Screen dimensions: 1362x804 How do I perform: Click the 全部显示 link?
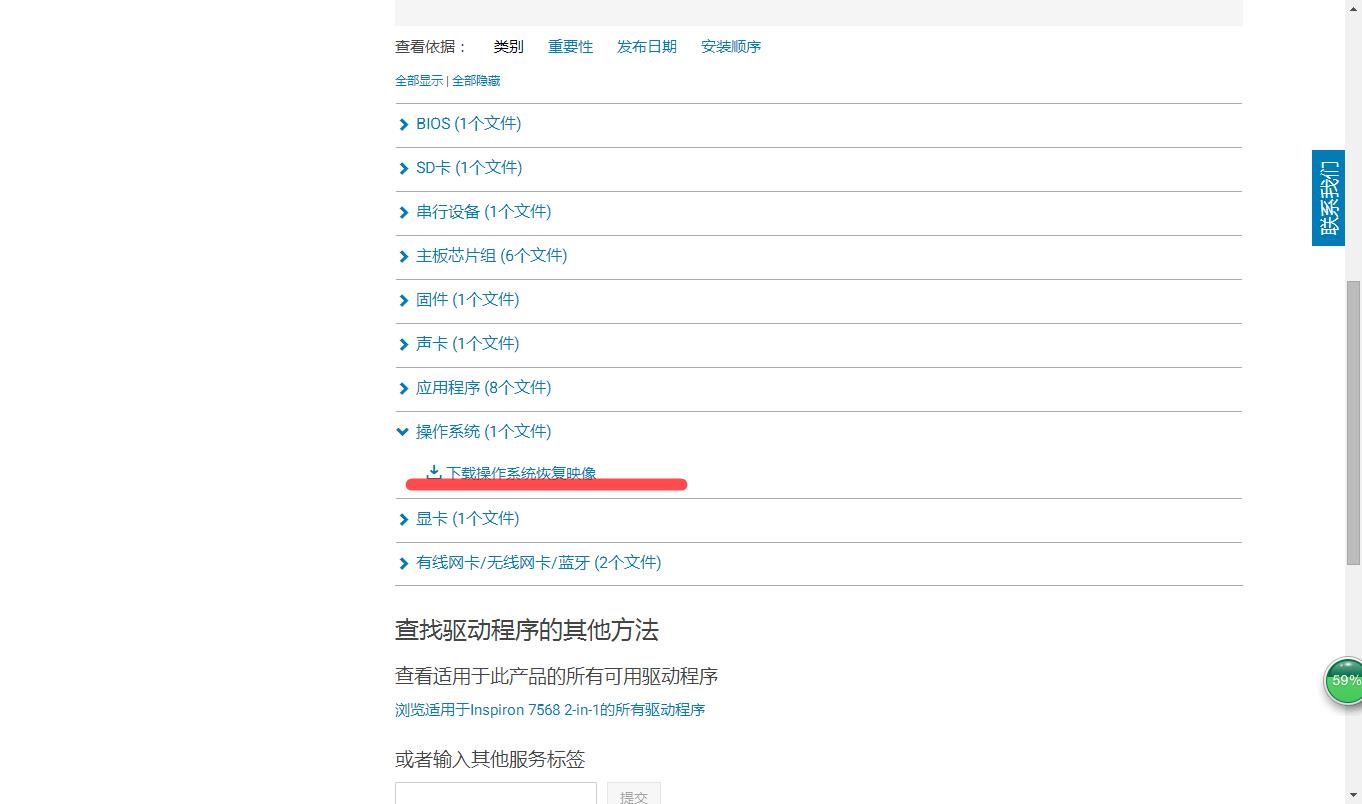pyautogui.click(x=419, y=80)
